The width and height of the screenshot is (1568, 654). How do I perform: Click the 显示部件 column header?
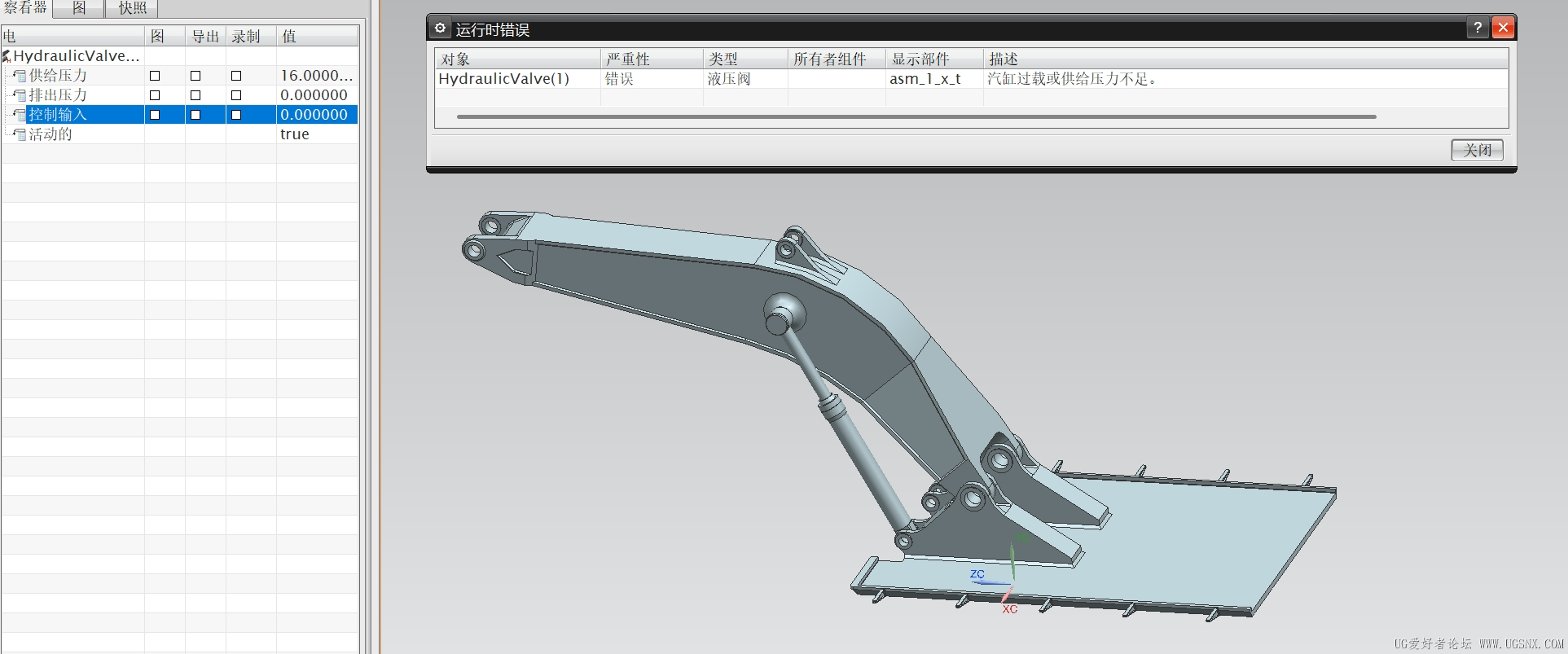935,59
